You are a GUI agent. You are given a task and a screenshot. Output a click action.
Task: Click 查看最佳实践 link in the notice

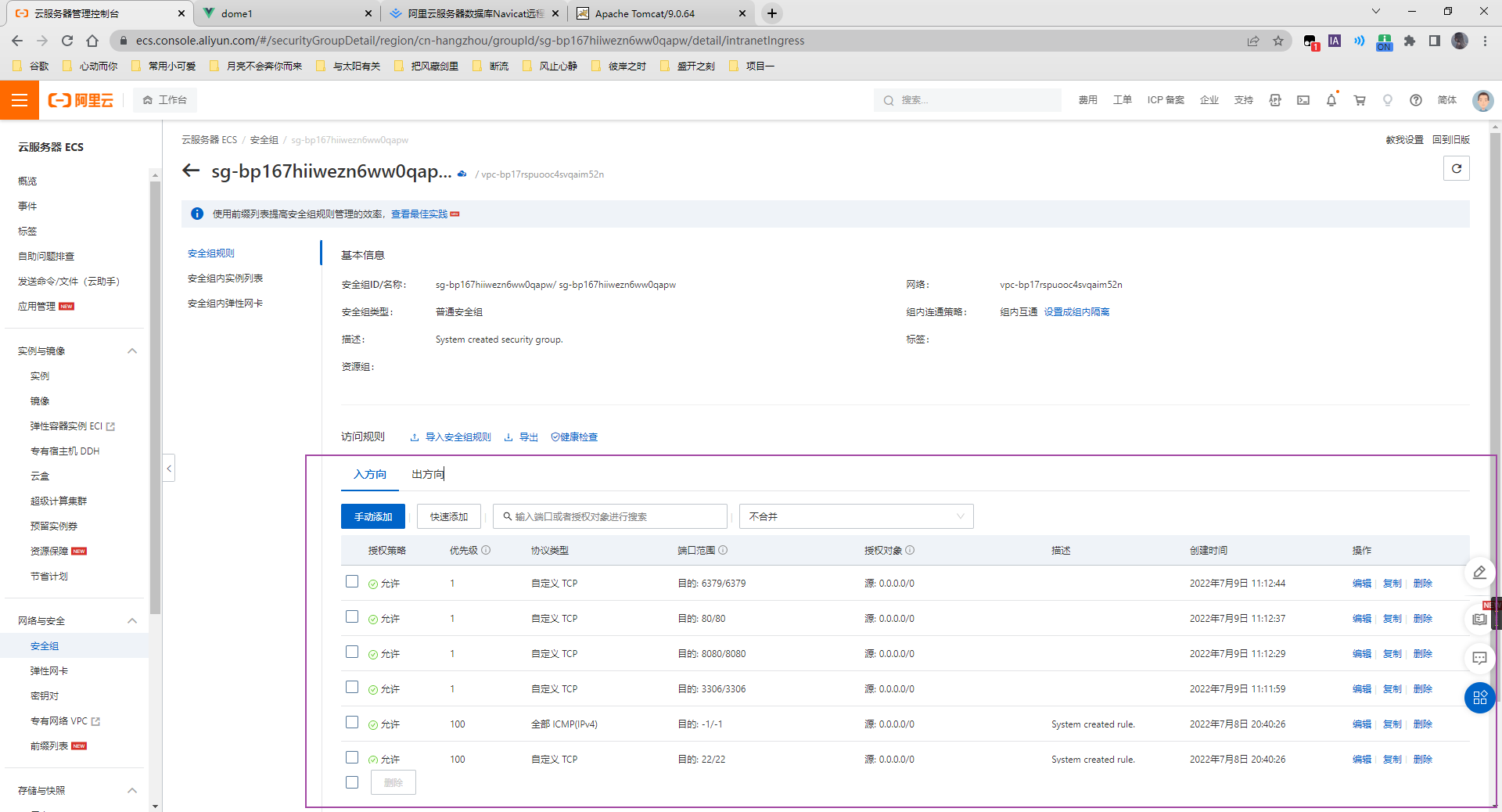pos(419,214)
